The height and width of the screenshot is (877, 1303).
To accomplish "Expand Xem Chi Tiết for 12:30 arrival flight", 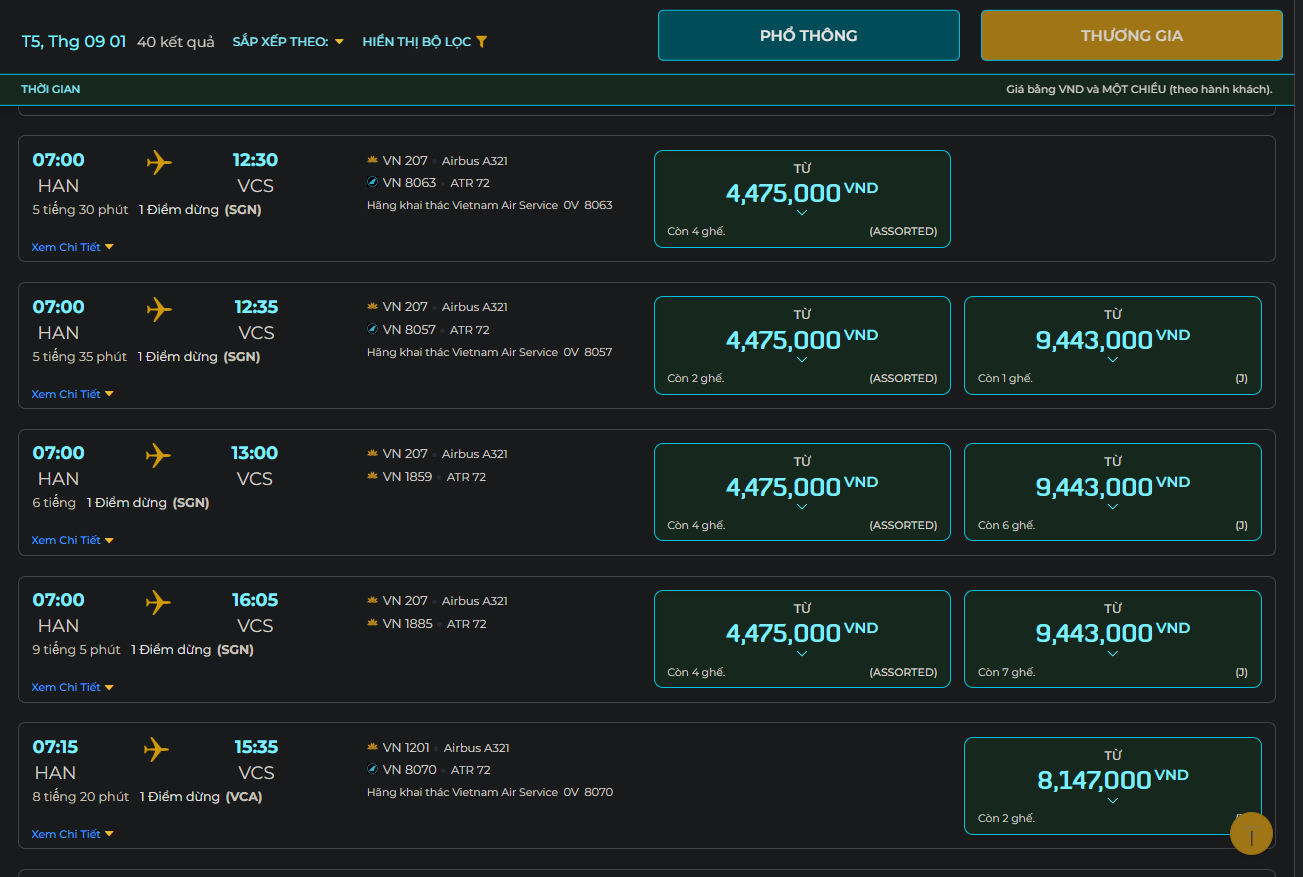I will tap(72, 247).
